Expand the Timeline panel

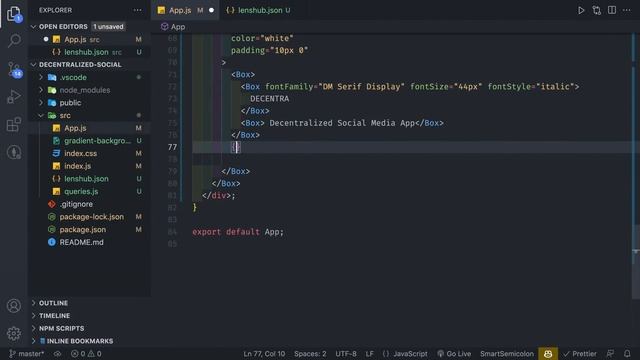(89, 316)
